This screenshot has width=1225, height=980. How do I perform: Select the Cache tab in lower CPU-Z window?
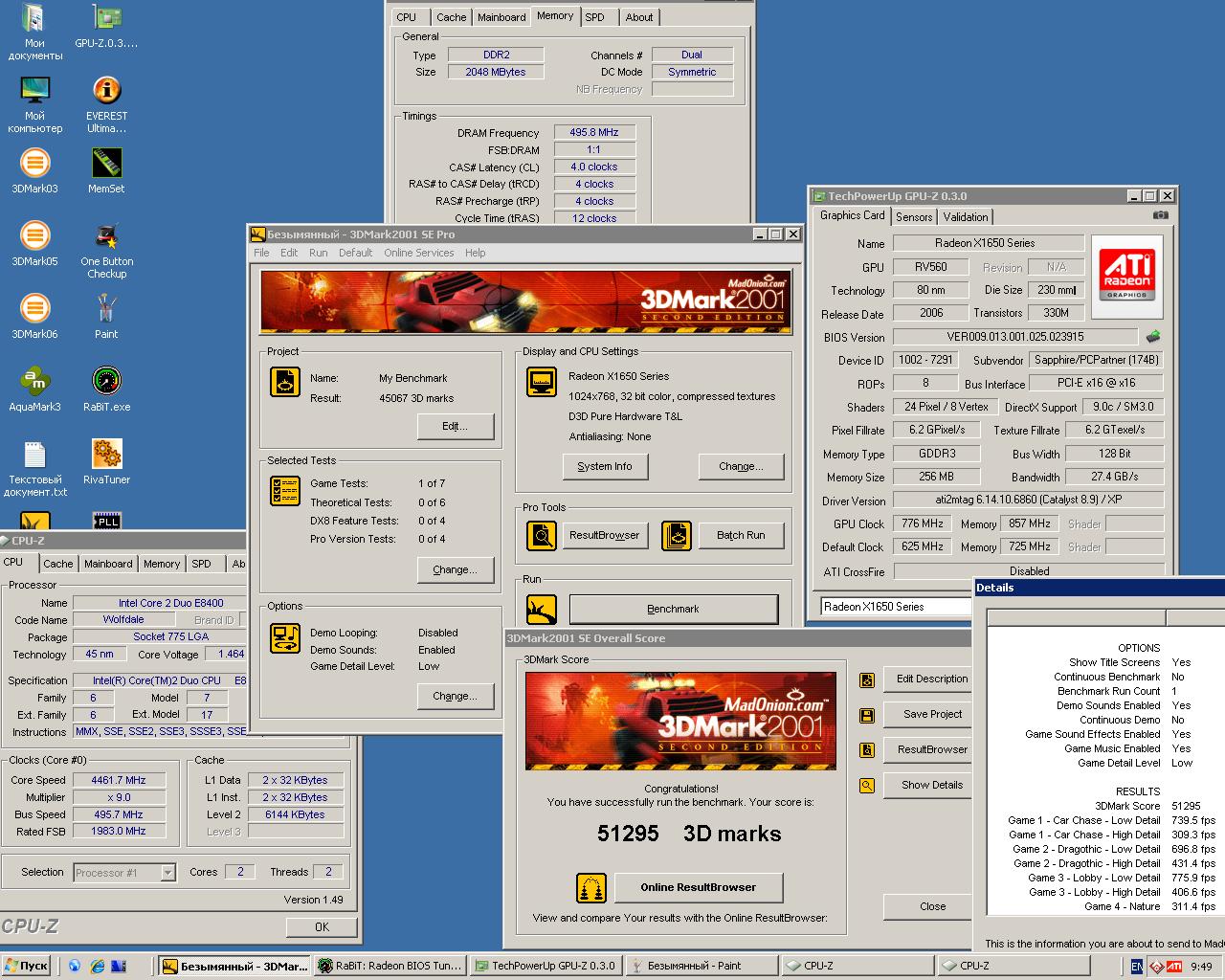pos(57,564)
